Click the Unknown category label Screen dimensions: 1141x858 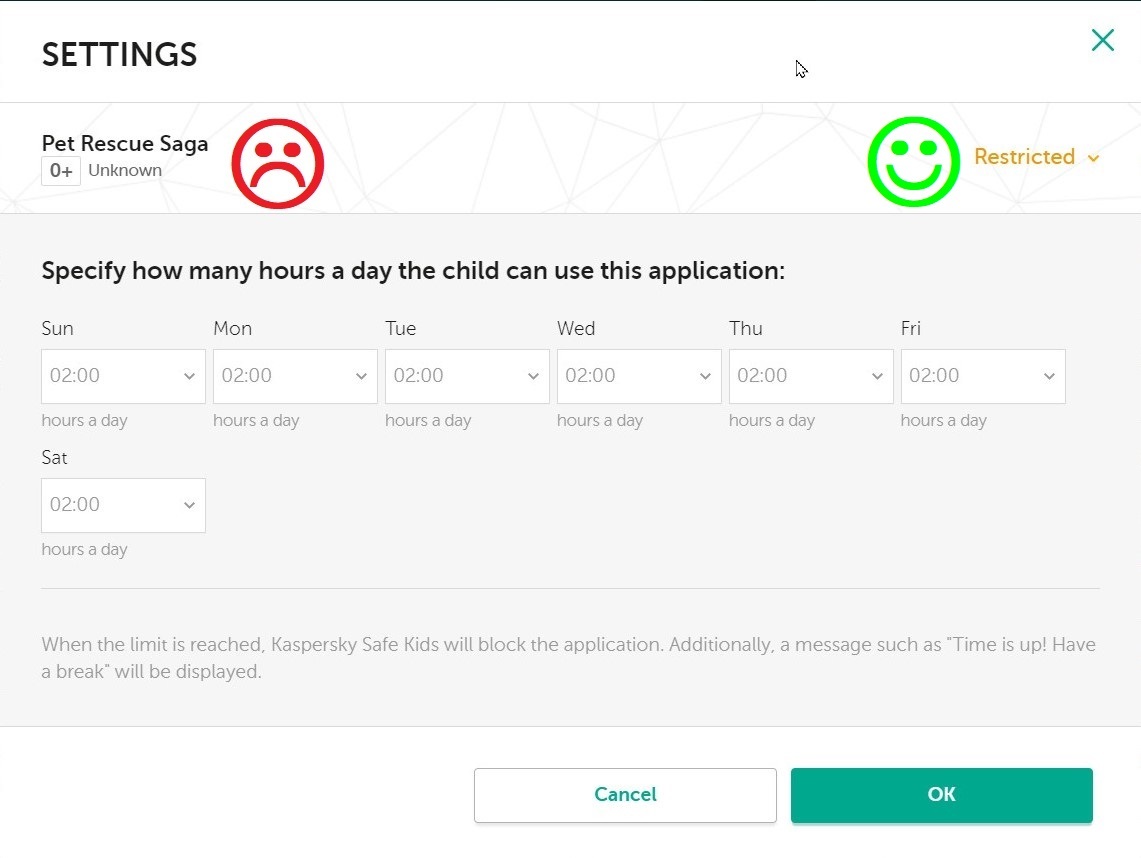125,171
